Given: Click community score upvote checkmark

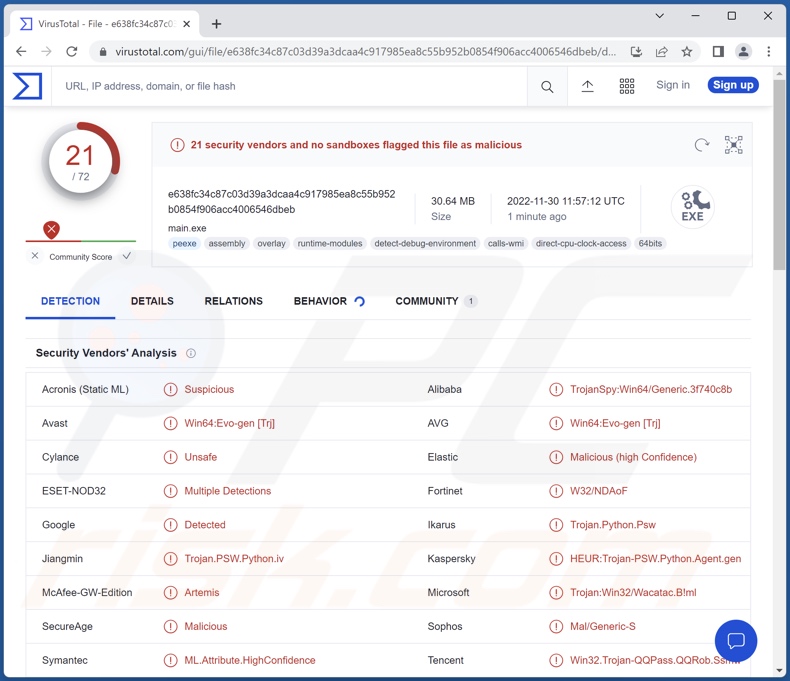Looking at the screenshot, I should click(127, 256).
